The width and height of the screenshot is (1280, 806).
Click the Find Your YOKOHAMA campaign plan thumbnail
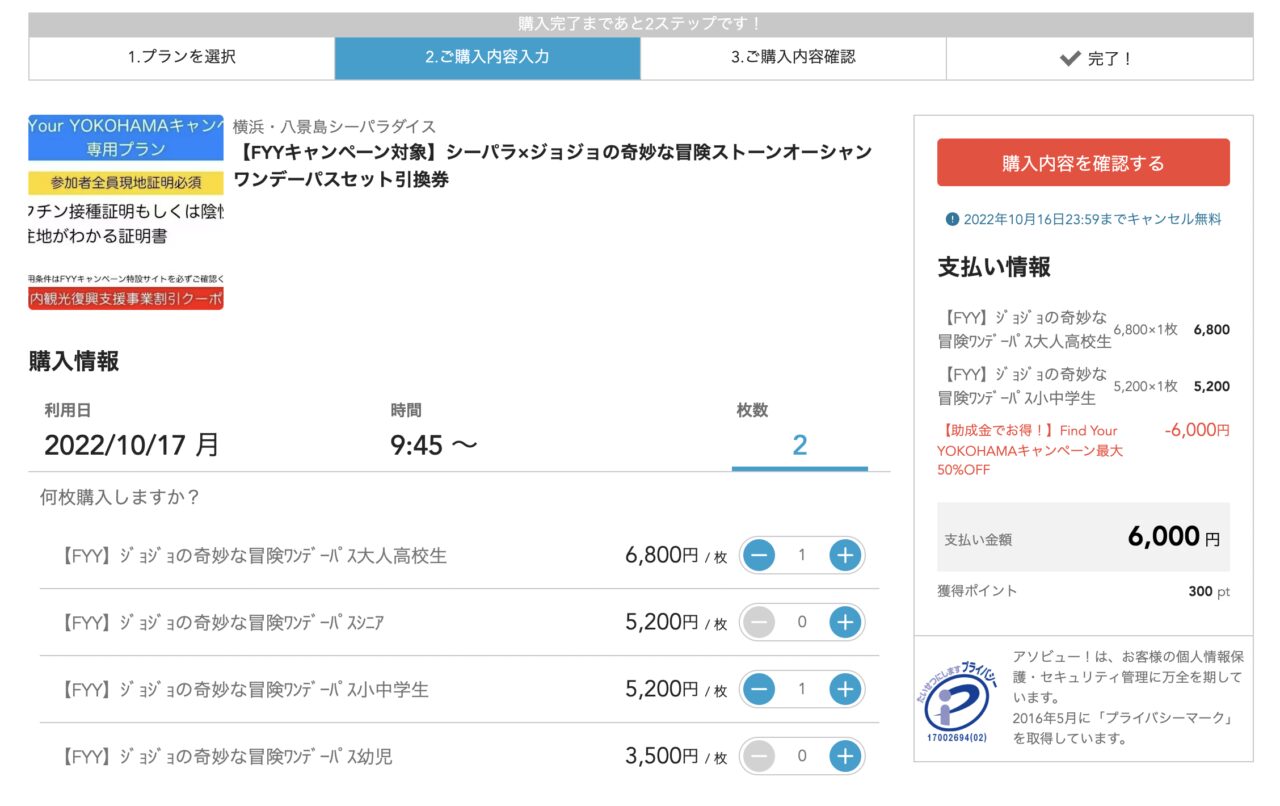[126, 212]
